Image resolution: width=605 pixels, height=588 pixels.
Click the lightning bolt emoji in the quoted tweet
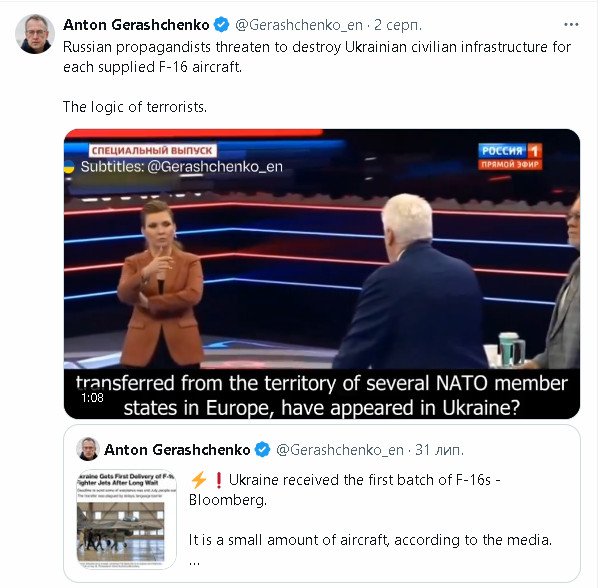click(x=196, y=478)
